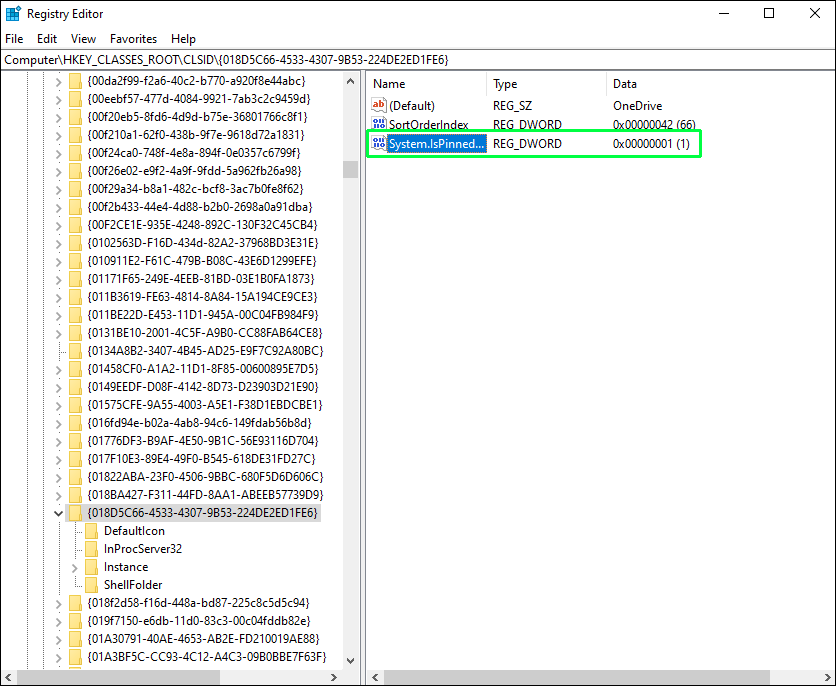Image resolution: width=836 pixels, height=686 pixels.
Task: Click folder icon of {0134A8B2-3407-4B45-AD25-E9F7C92A80BC}
Action: [x=75, y=351]
